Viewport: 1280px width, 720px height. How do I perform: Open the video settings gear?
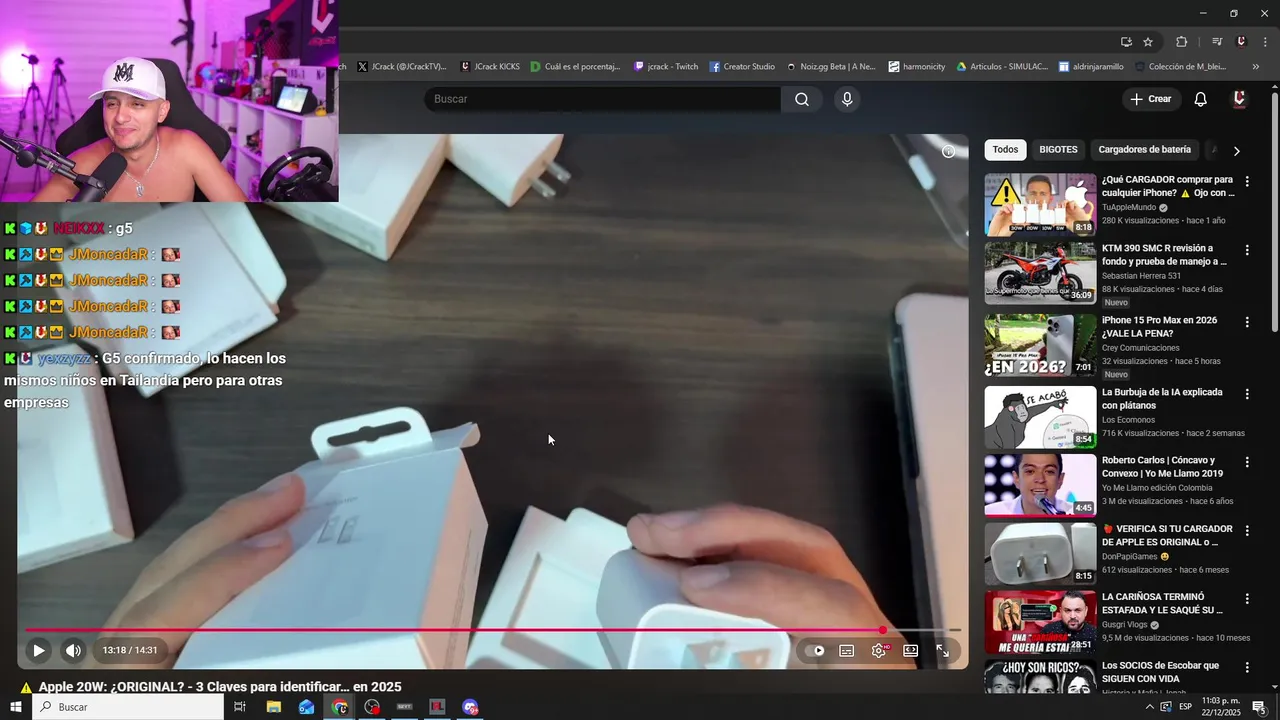click(x=879, y=650)
